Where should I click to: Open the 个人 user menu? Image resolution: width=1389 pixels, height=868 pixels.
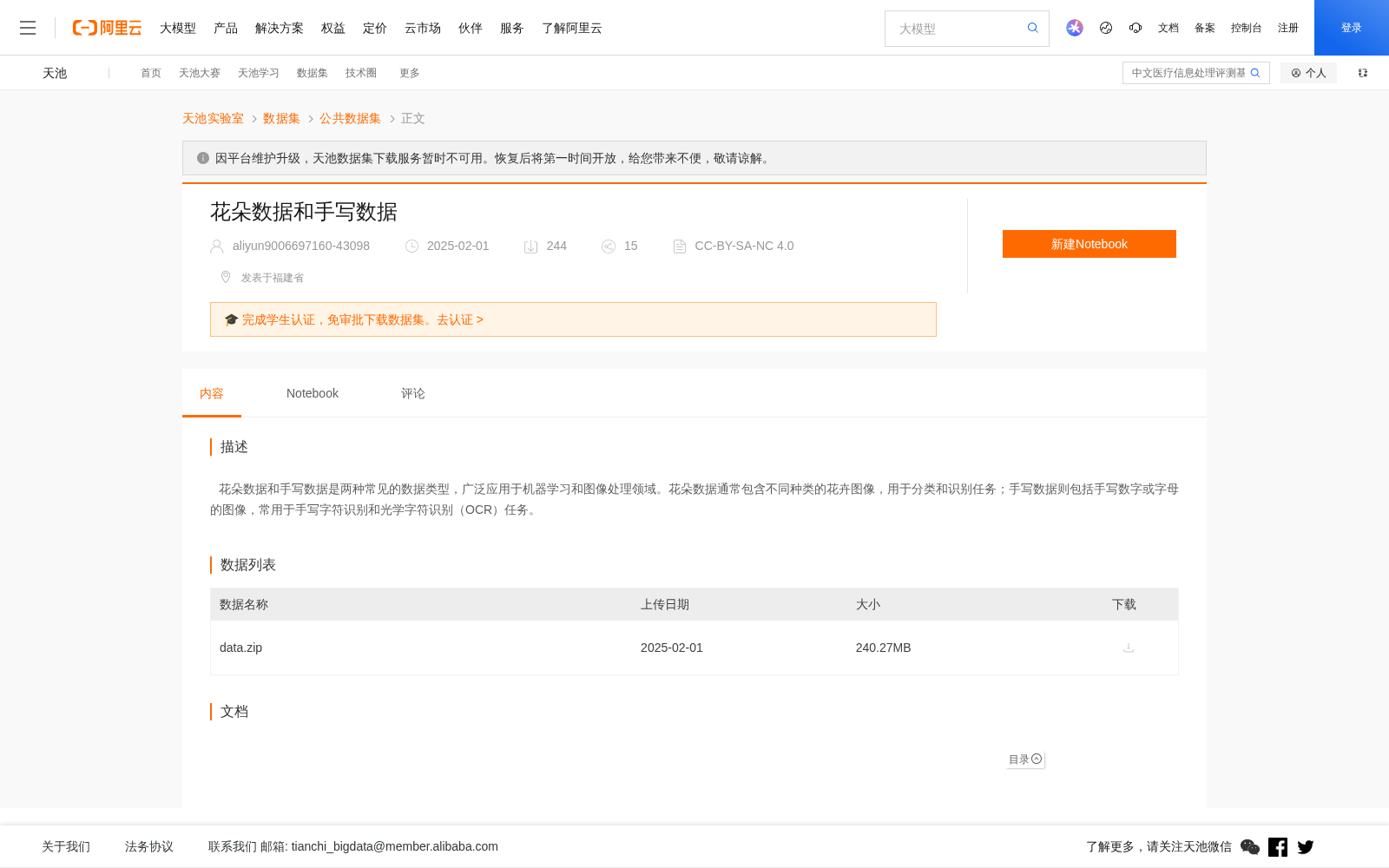[1308, 73]
